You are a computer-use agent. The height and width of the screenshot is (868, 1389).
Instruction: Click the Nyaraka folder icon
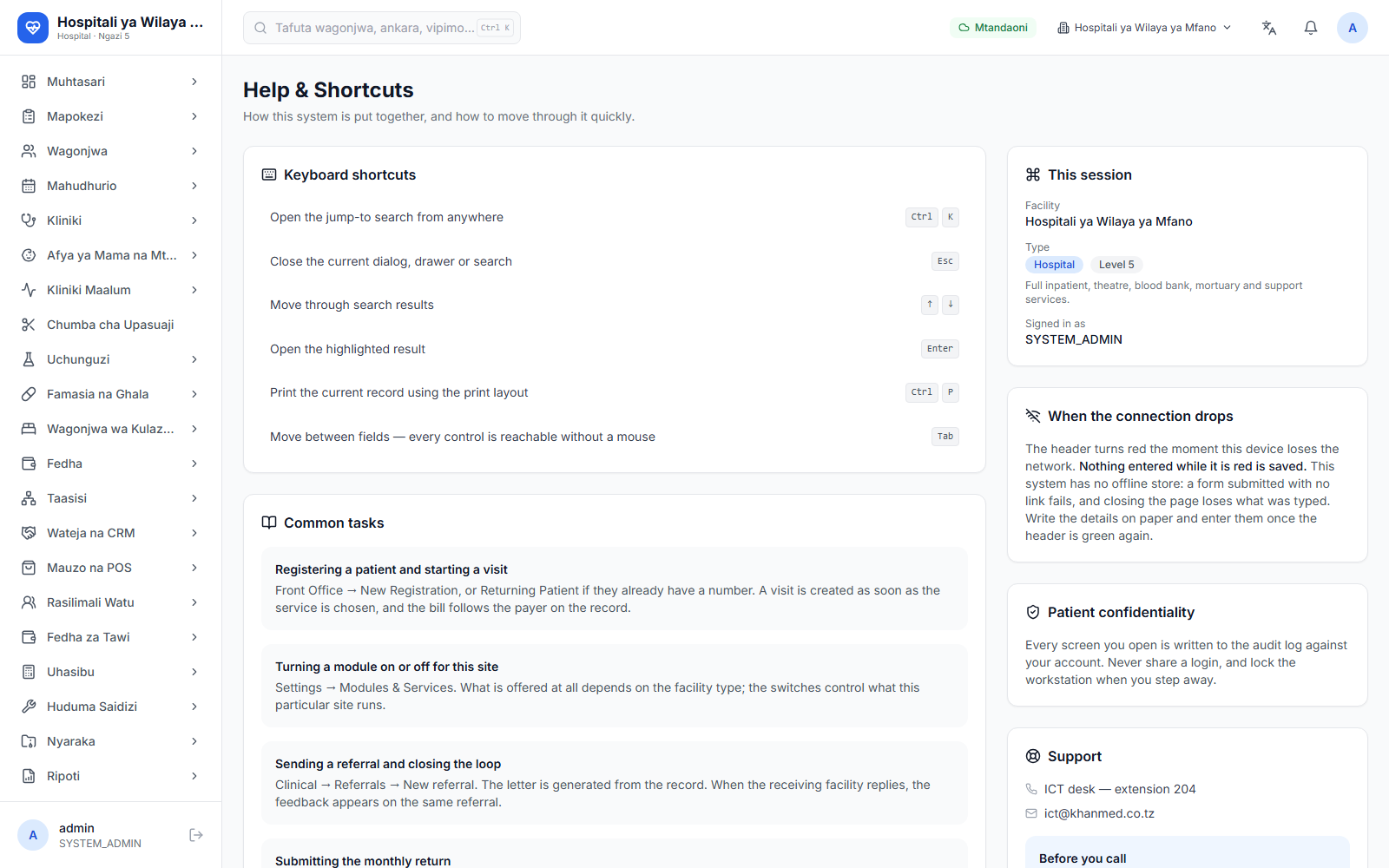tap(29, 741)
